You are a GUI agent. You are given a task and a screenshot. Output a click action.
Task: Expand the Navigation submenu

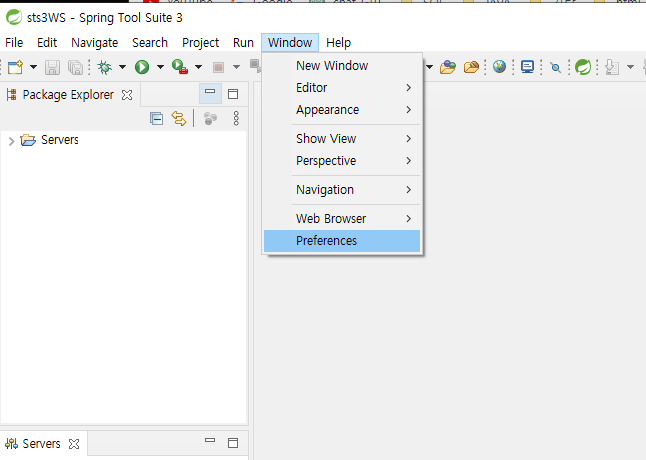[342, 190]
